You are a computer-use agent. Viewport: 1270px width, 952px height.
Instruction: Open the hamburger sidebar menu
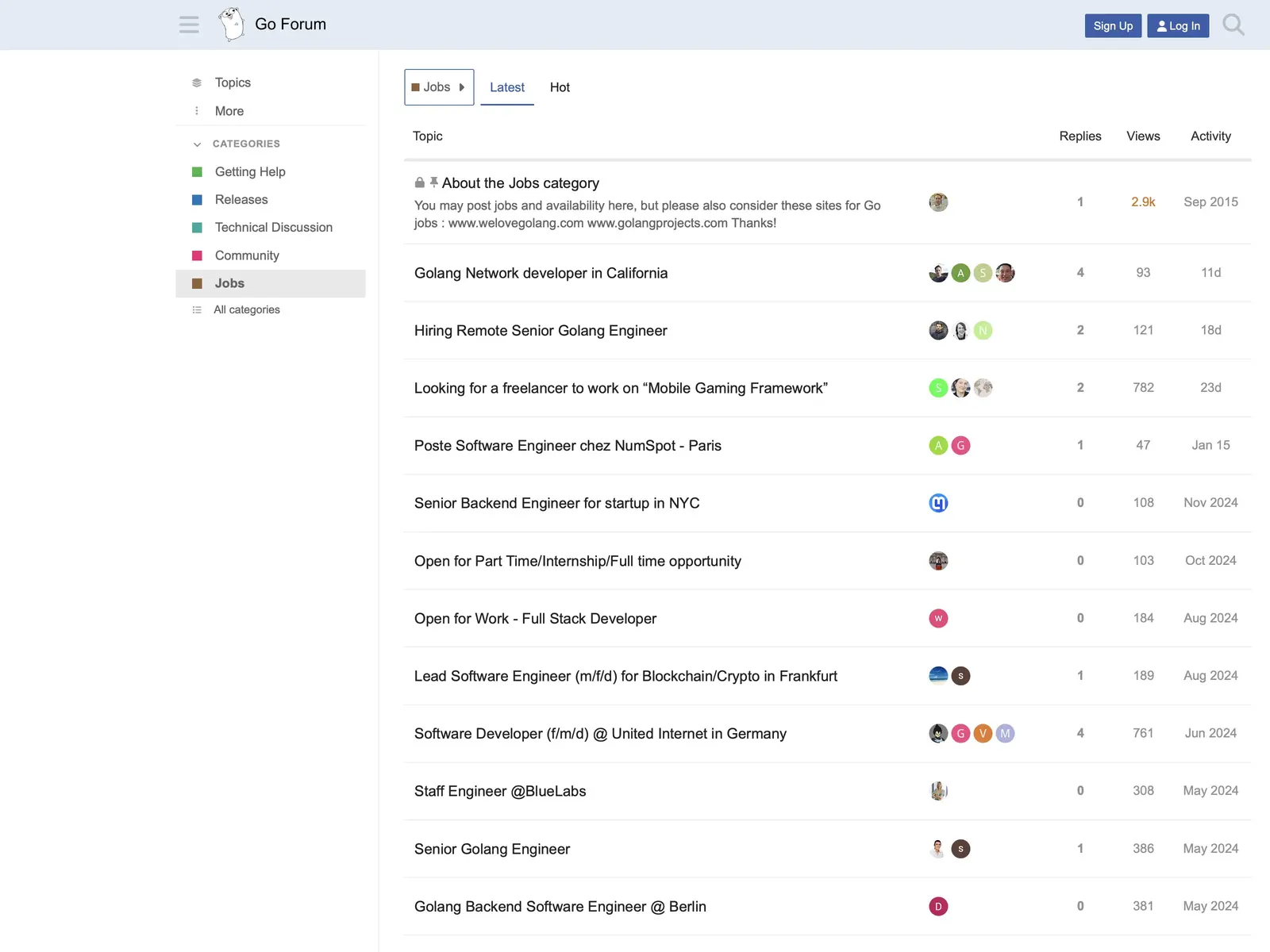coord(189,25)
